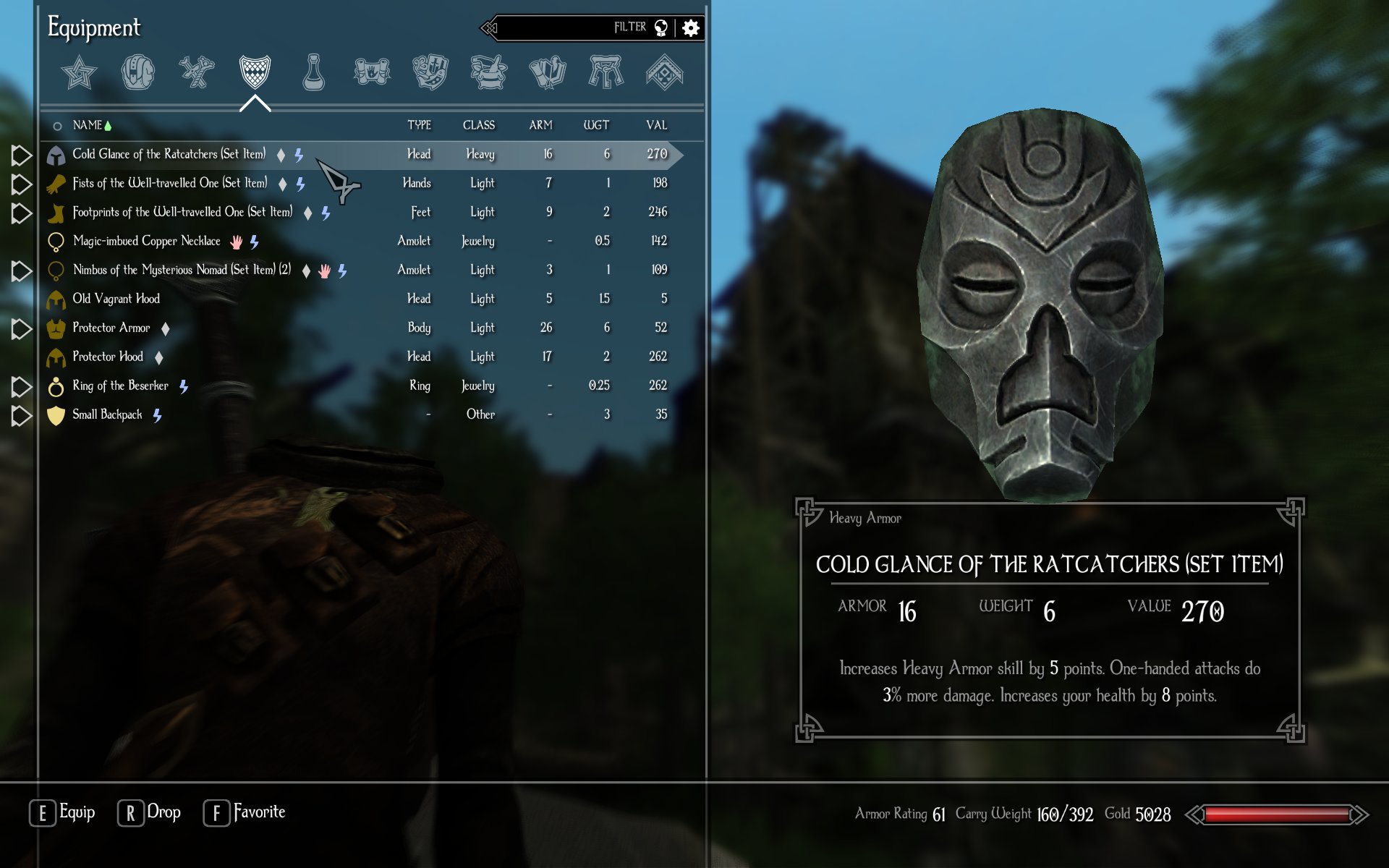The height and width of the screenshot is (868, 1389).
Task: Open the Books category icon
Action: tap(548, 72)
